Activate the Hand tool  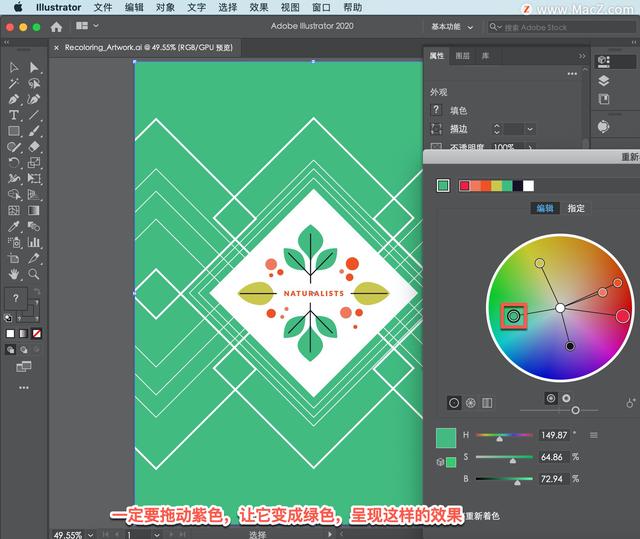pos(13,274)
